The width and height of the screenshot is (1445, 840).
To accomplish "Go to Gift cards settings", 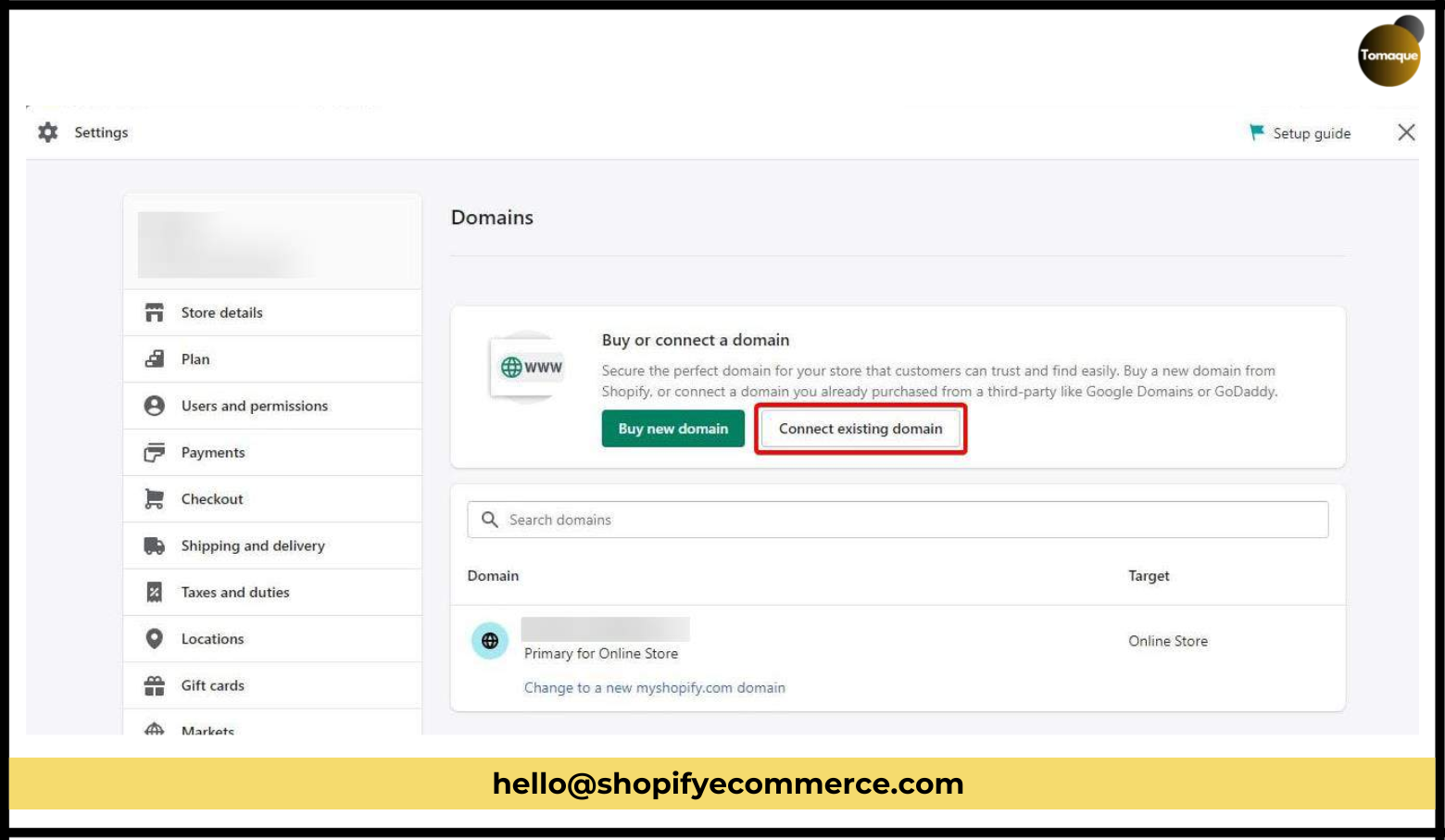I will 272,685.
